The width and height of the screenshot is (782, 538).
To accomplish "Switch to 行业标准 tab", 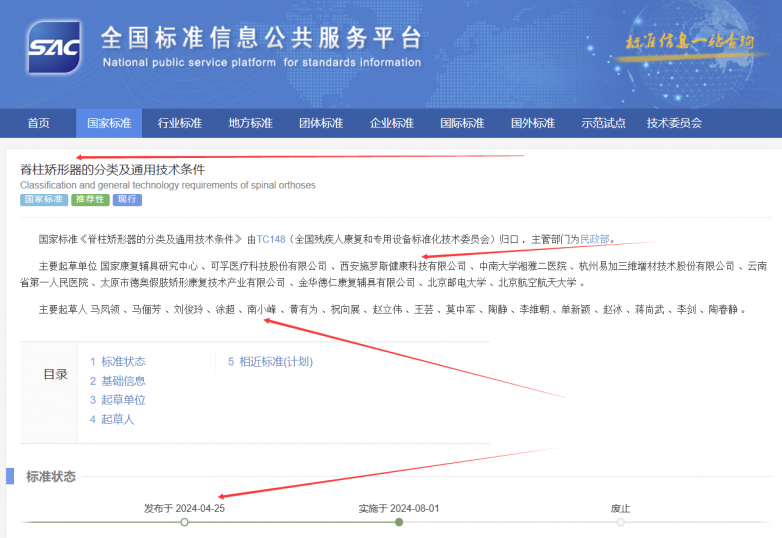I will 180,123.
